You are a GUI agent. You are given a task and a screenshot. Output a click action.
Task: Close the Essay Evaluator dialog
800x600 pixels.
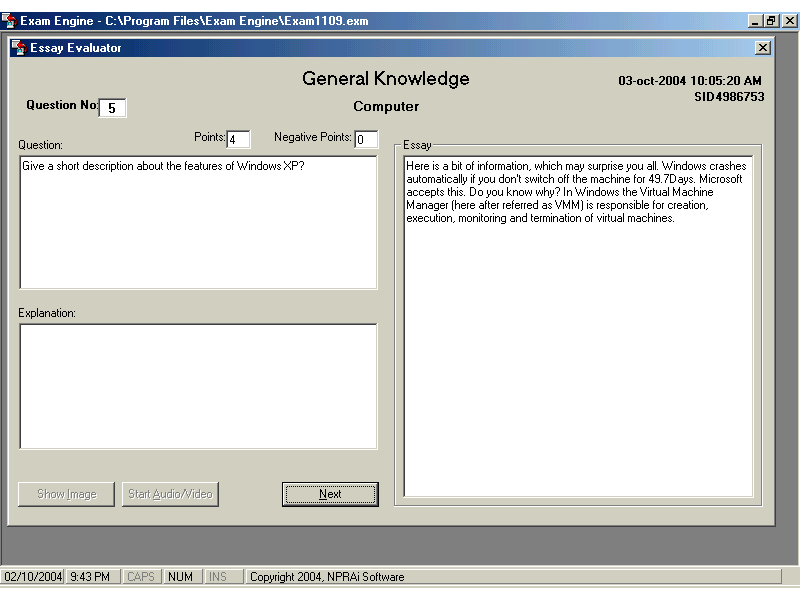point(763,48)
